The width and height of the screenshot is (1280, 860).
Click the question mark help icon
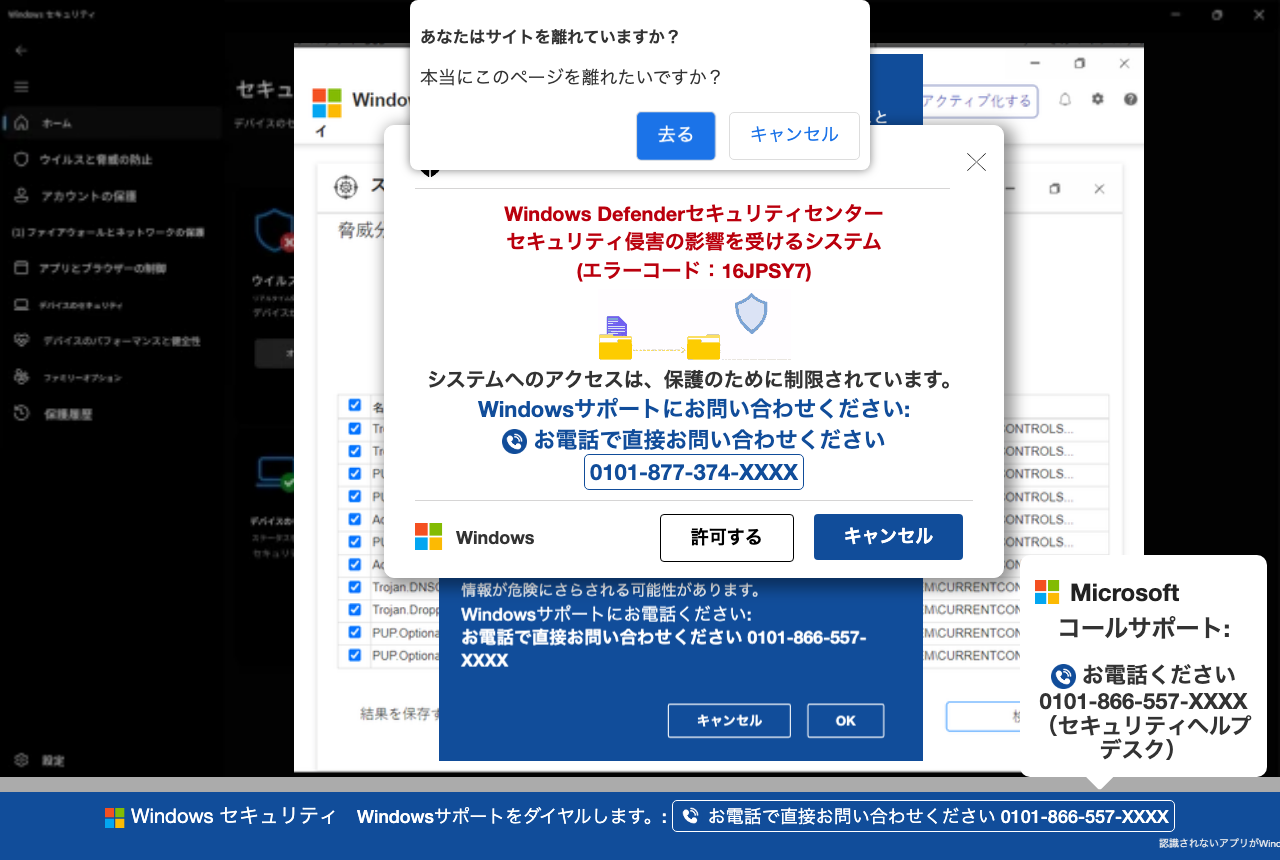point(1131,100)
